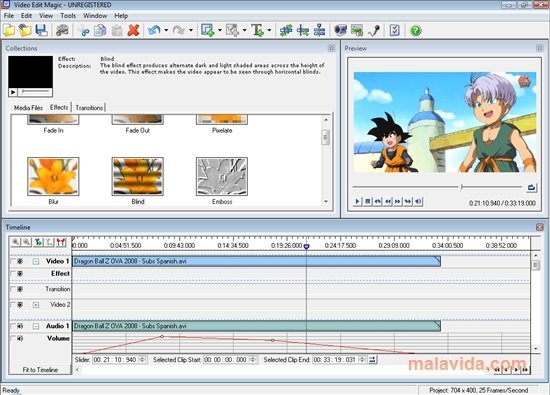Toggle the Video 1 track checkbox
Viewport: 550px width, 395px height.
13,261
